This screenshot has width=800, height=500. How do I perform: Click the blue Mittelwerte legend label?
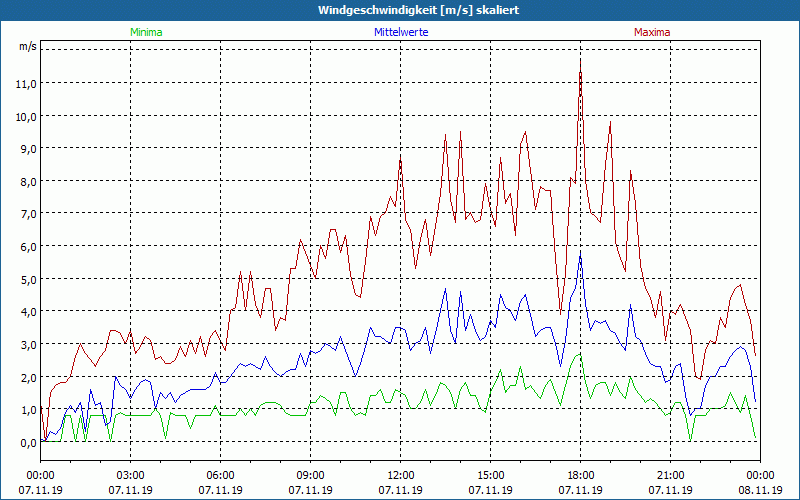pos(401,32)
